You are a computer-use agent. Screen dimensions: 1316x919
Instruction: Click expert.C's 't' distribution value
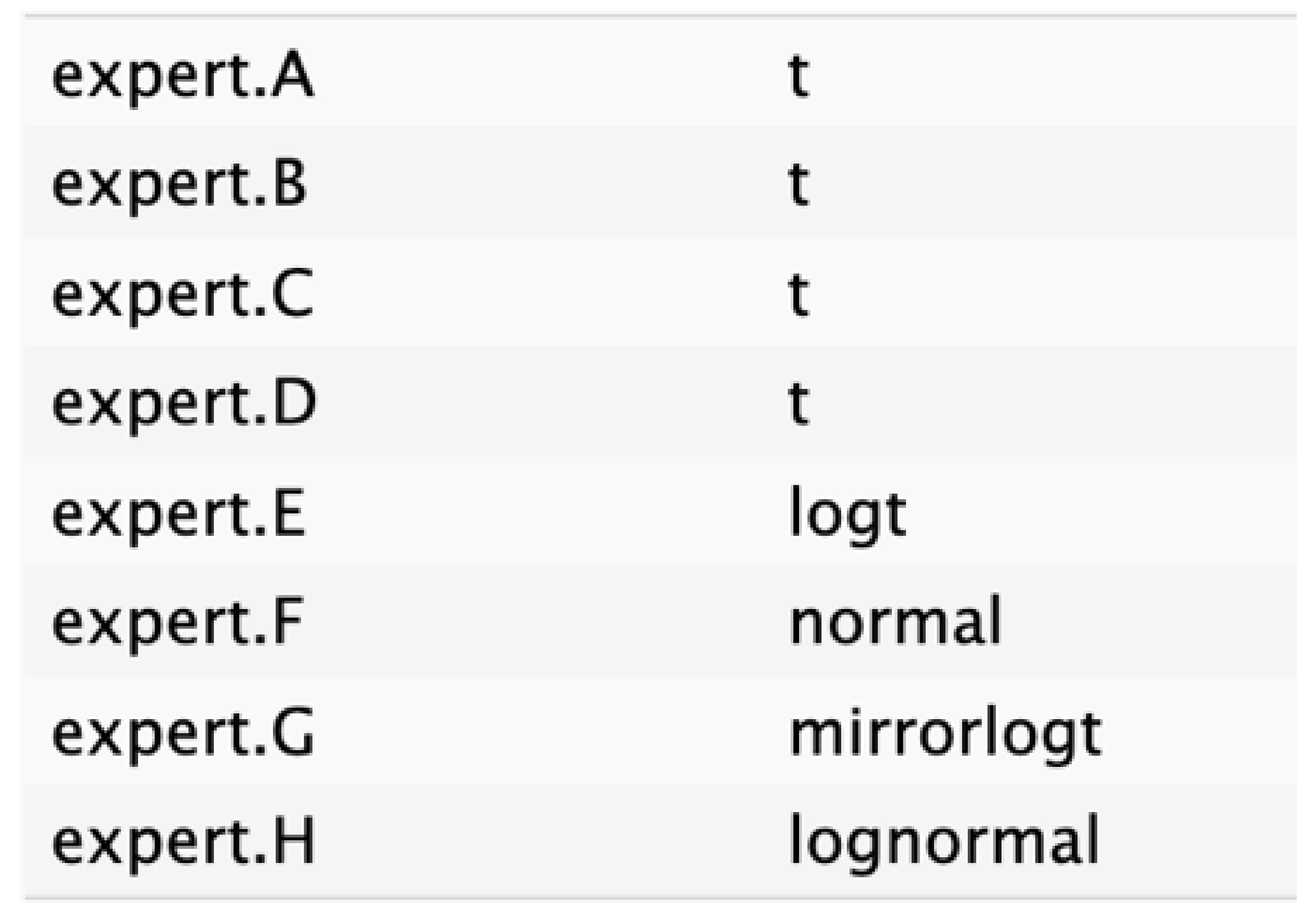point(799,295)
